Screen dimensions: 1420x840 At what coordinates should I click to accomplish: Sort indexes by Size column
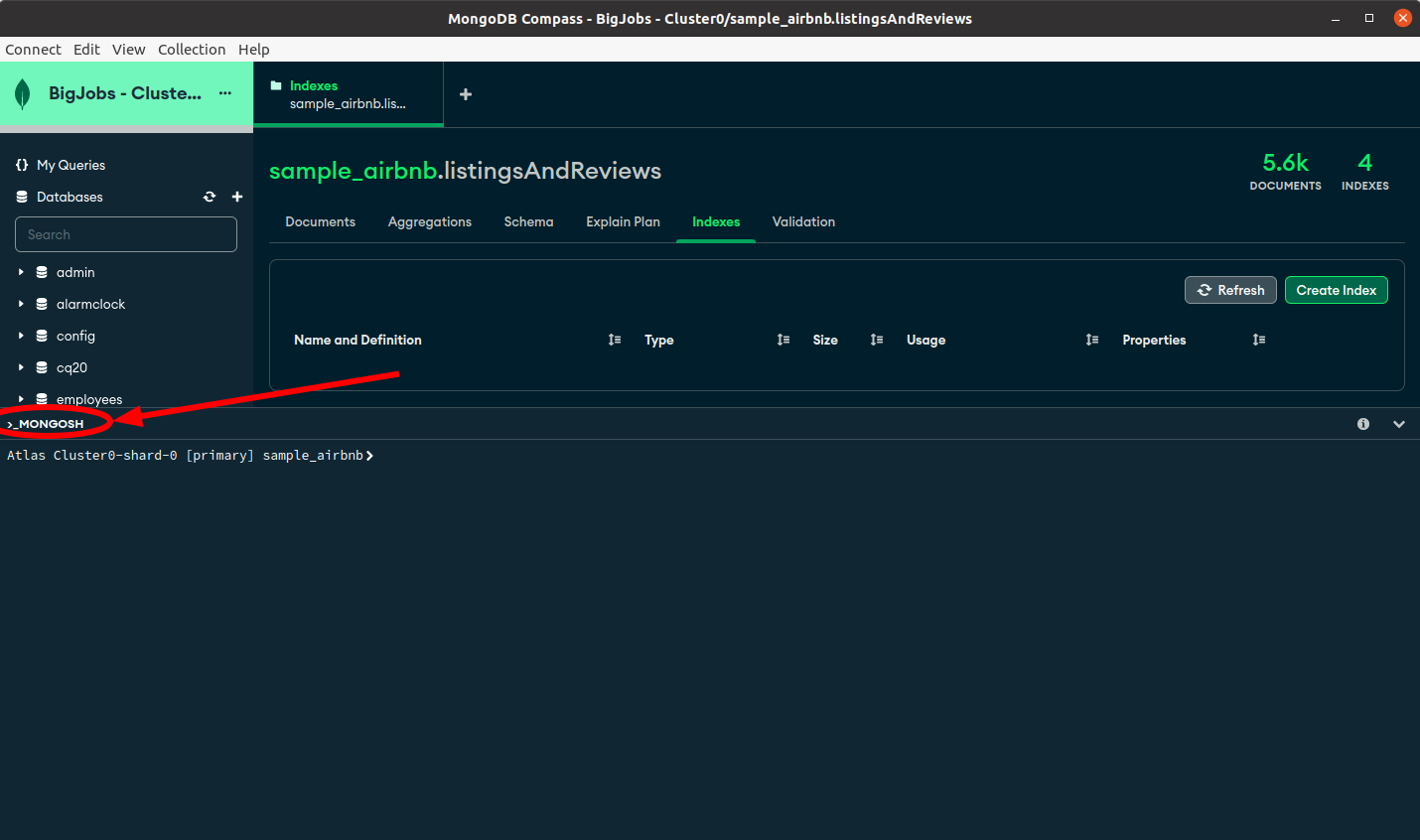pos(877,340)
